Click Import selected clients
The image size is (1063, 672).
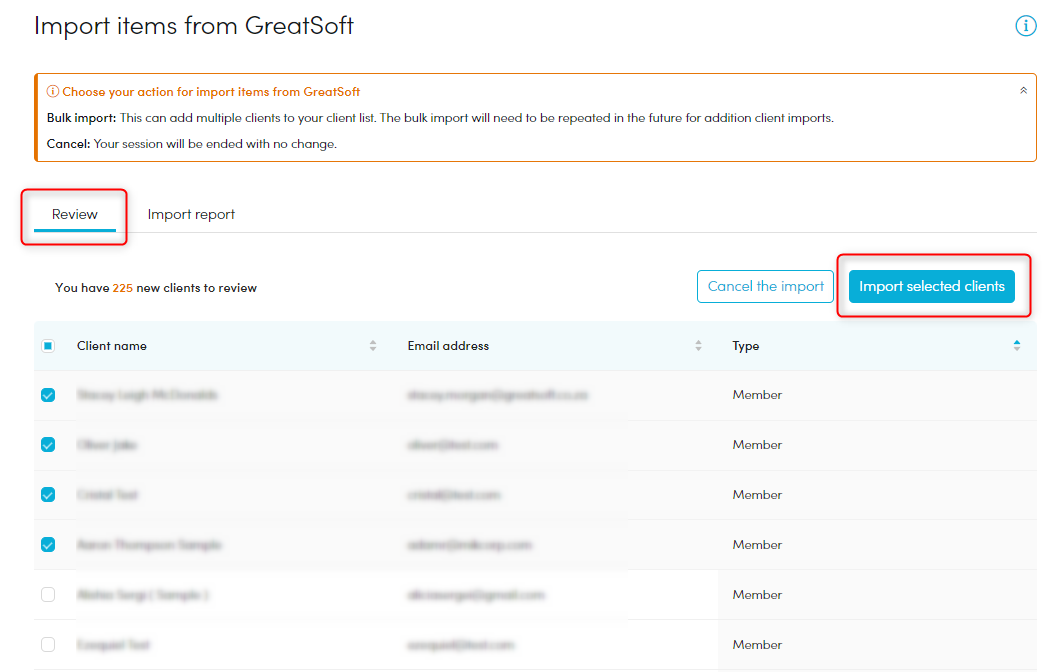[x=931, y=286]
